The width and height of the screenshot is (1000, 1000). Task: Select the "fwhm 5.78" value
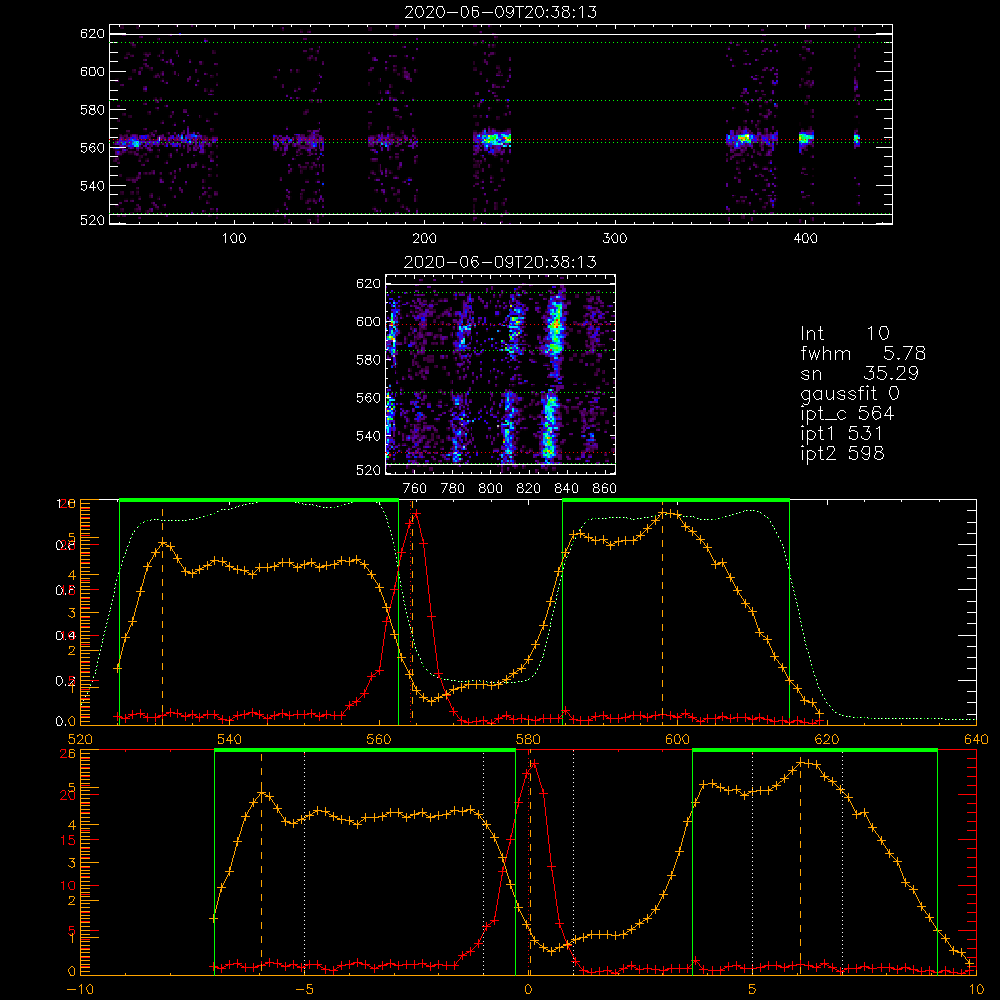863,353
